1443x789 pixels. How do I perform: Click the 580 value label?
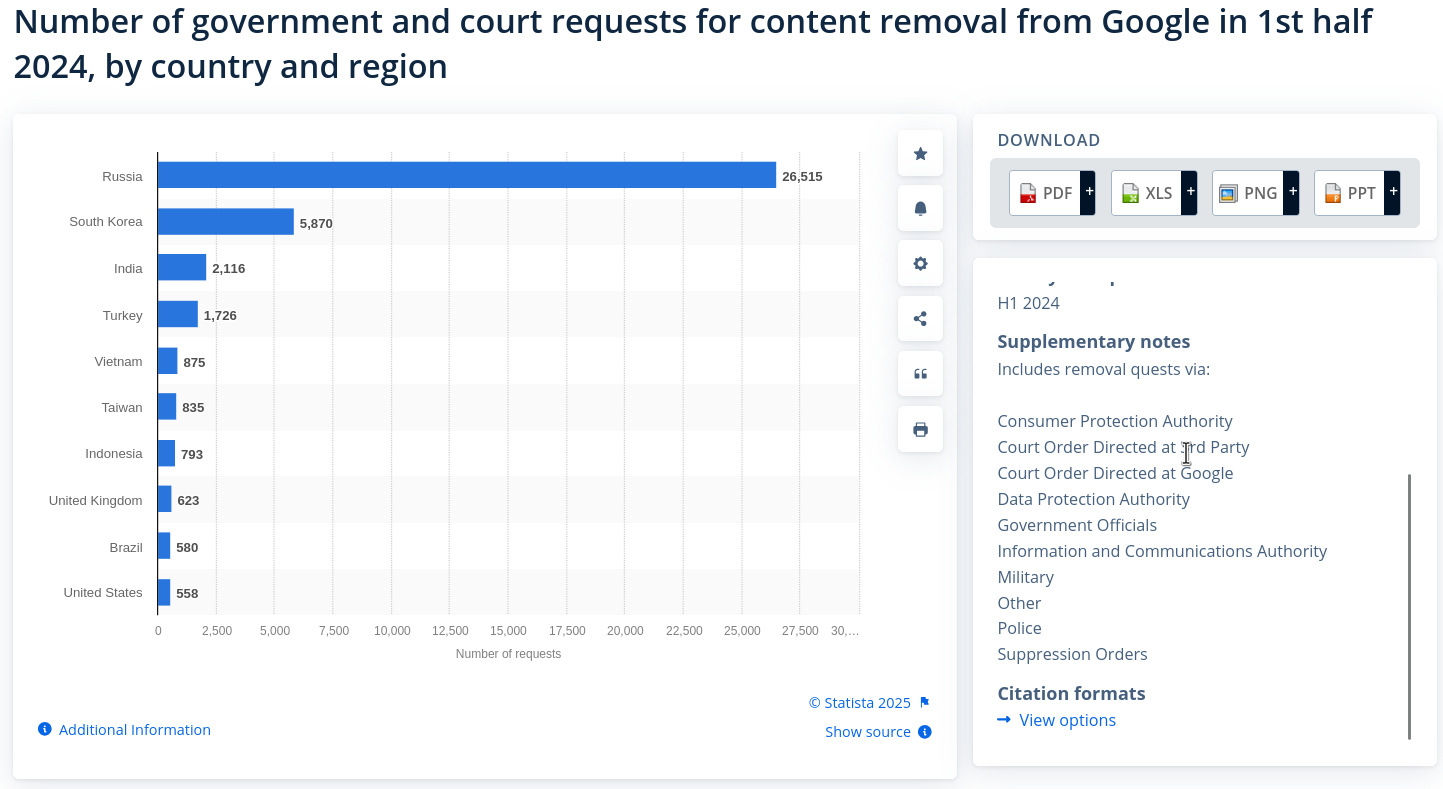coord(187,547)
